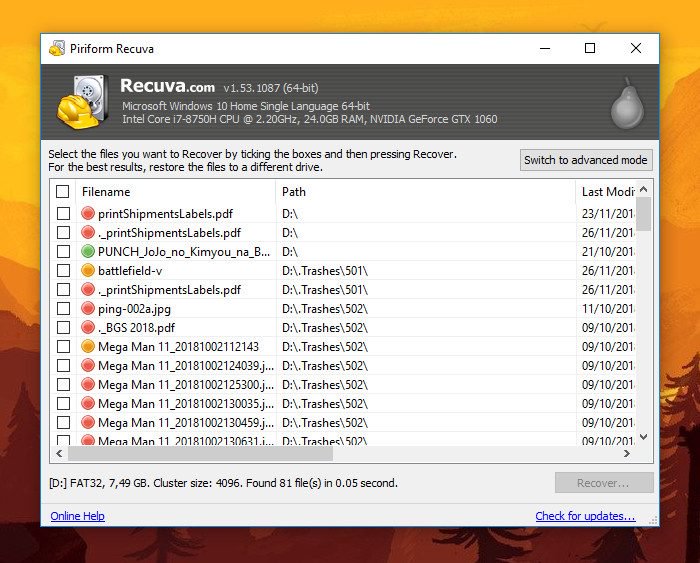This screenshot has height=563, width=700.
Task: Click red status dot for printShipmentsLabels.pdf
Action: 88,213
